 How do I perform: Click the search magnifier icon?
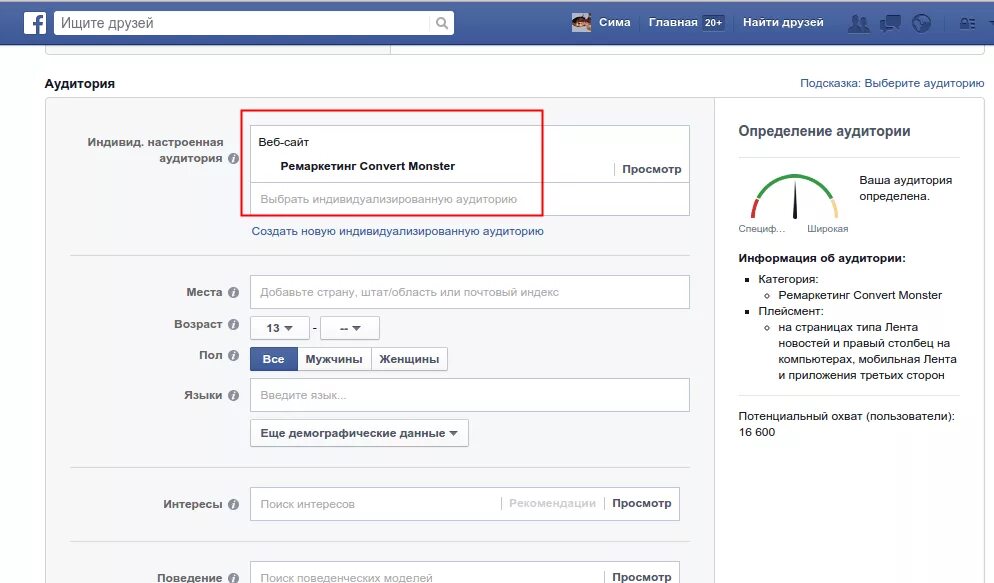coord(442,23)
